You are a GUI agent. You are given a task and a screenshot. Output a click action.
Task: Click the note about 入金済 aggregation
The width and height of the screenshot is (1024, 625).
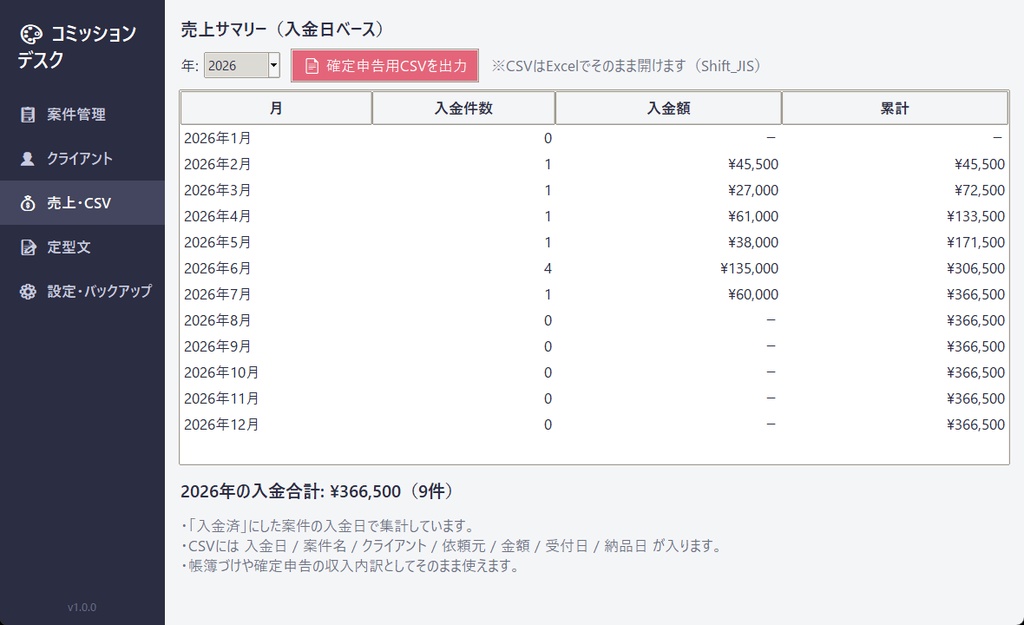click(x=328, y=526)
